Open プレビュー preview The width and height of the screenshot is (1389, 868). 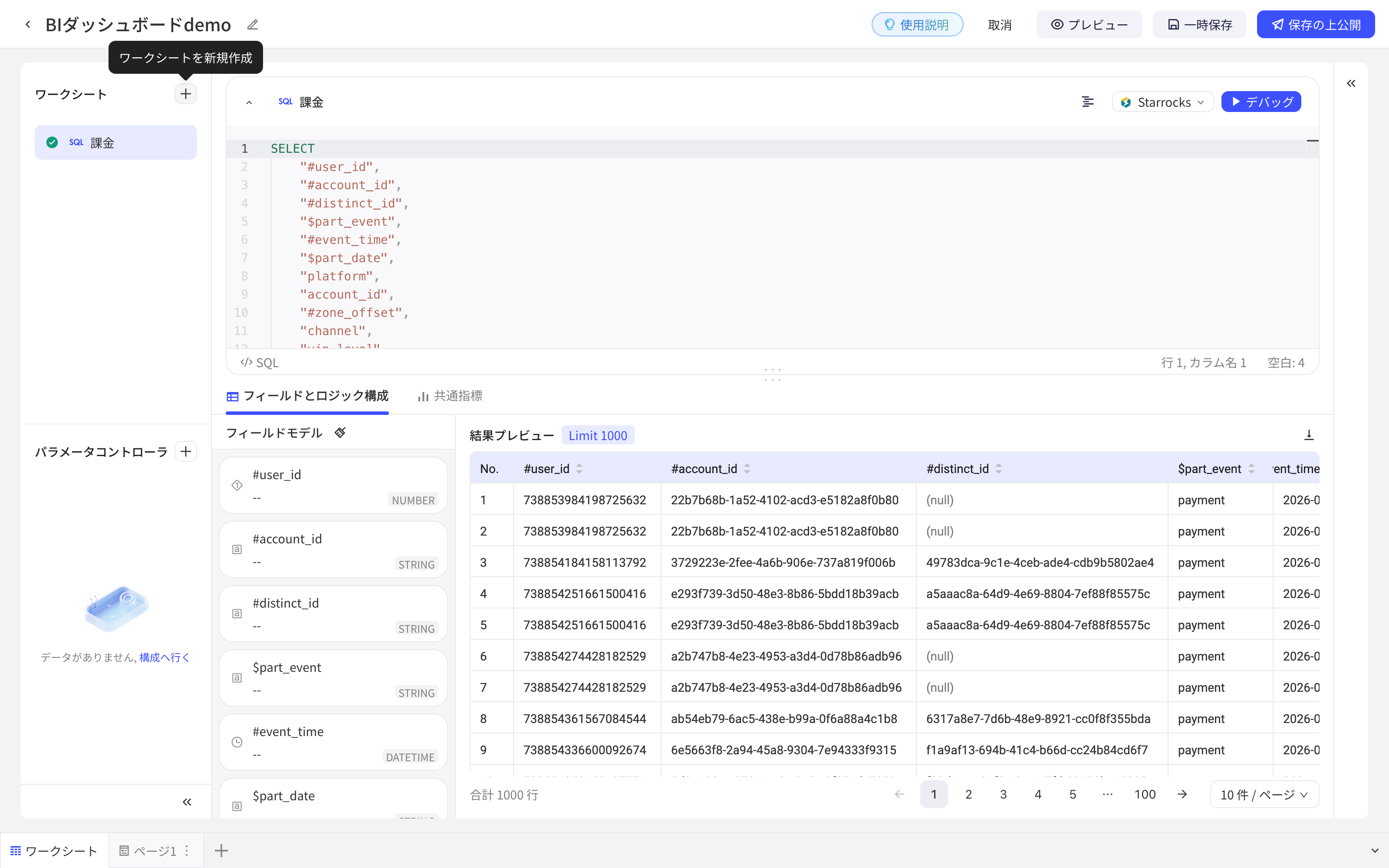tap(1089, 25)
